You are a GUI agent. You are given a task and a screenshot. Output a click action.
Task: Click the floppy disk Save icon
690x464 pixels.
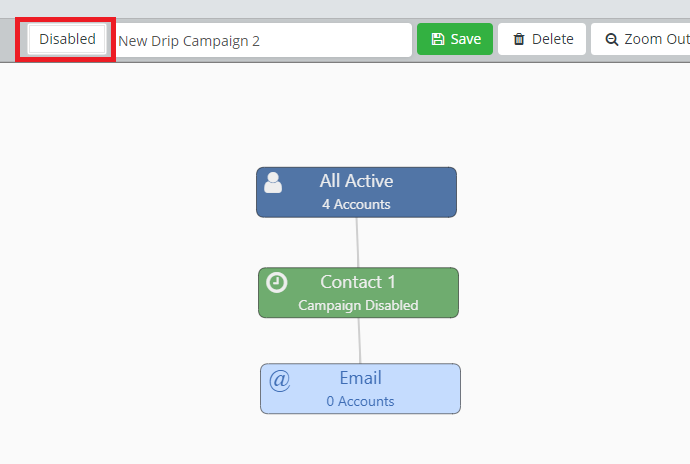438,40
